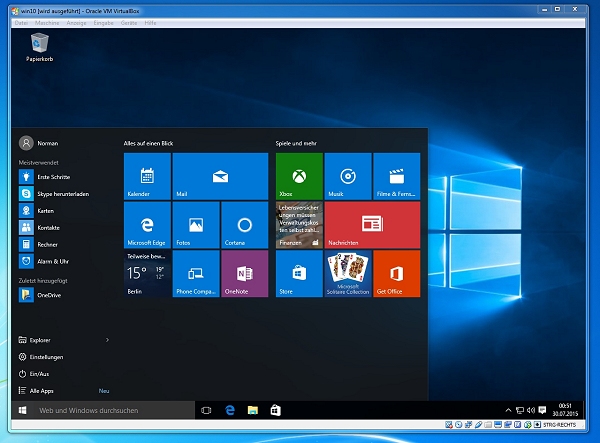Click the volume speaker tray icon
This screenshot has width=600, height=443.
[531, 410]
